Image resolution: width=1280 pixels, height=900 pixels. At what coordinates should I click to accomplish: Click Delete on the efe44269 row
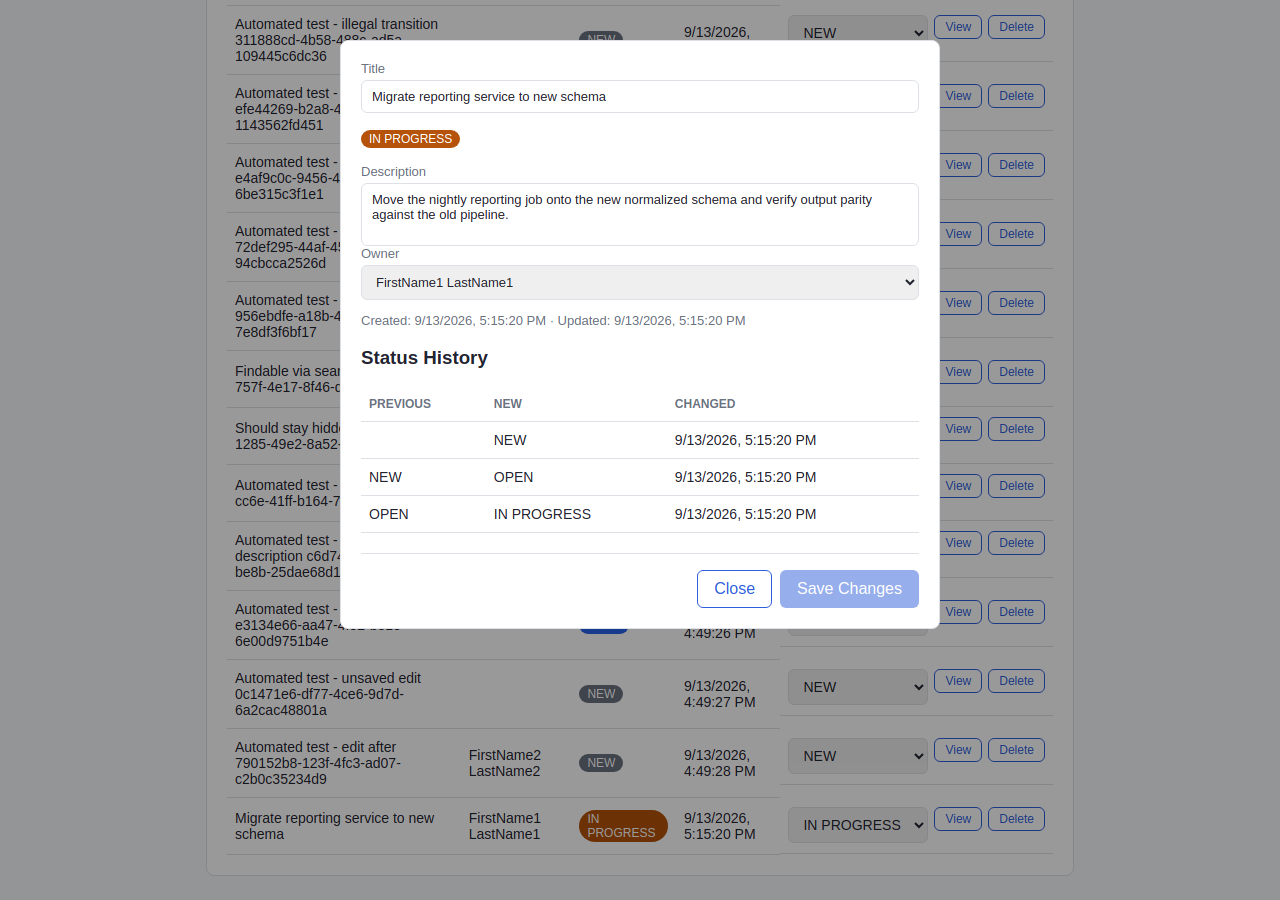pyautogui.click(x=1016, y=96)
